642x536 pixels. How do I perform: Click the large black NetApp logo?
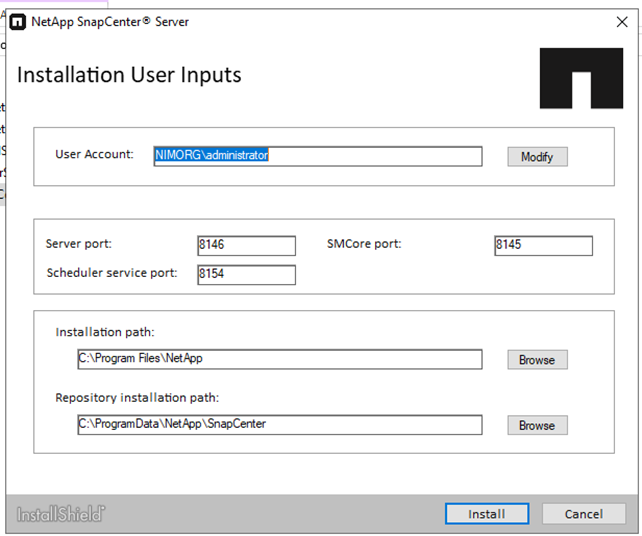[x=581, y=77]
